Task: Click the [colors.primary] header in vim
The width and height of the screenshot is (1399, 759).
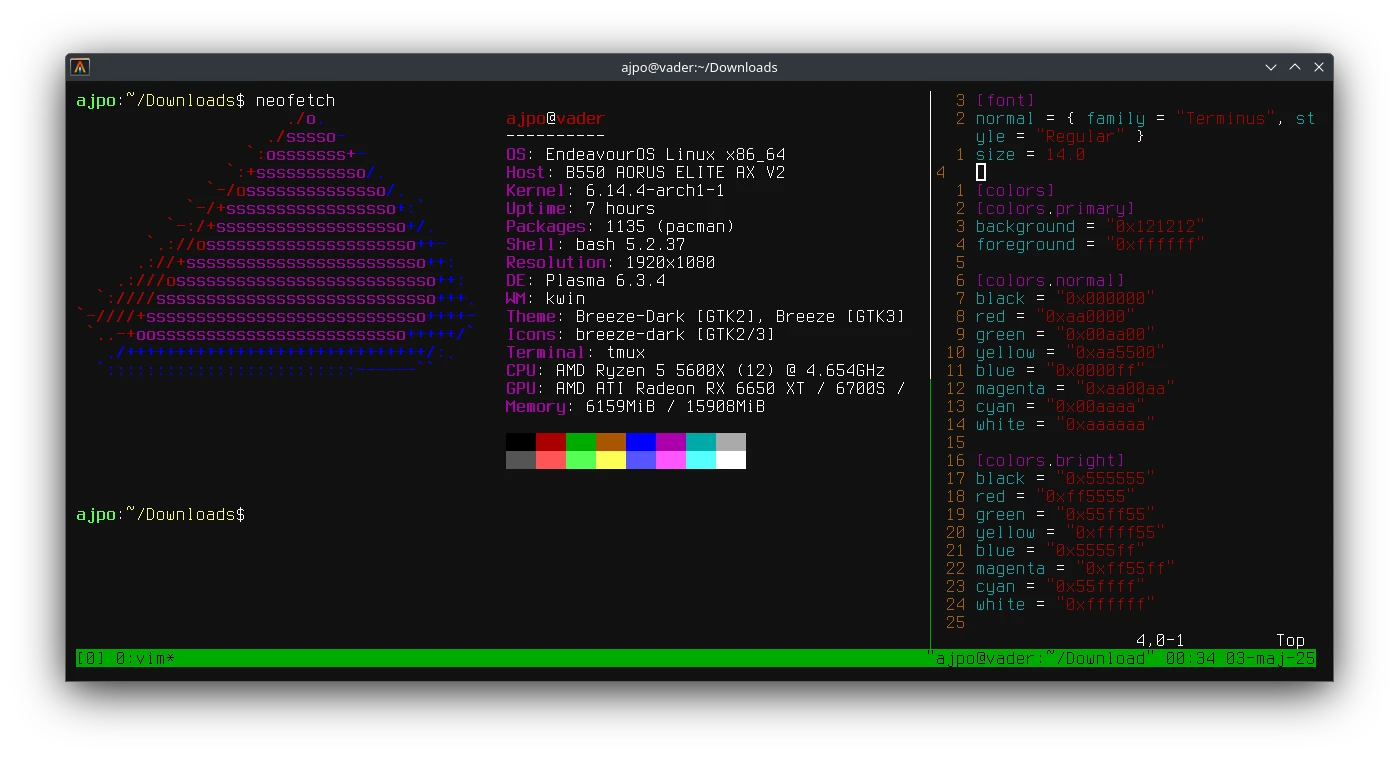Action: (1056, 208)
